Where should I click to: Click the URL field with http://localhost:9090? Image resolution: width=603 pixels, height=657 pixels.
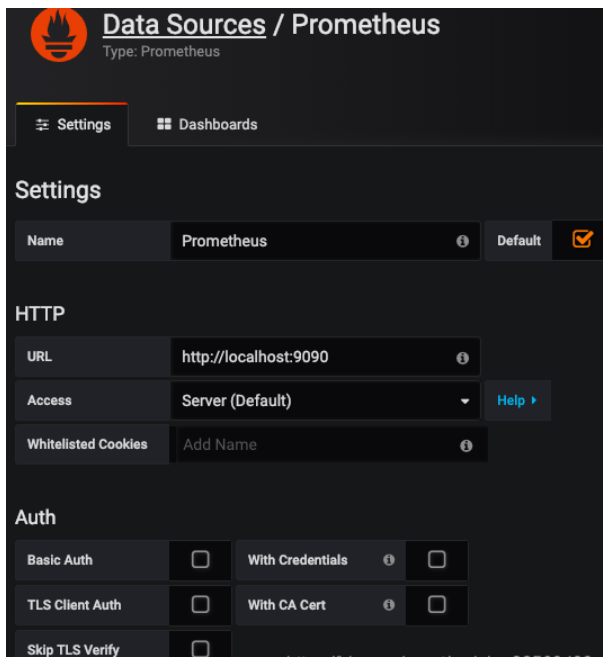point(325,357)
